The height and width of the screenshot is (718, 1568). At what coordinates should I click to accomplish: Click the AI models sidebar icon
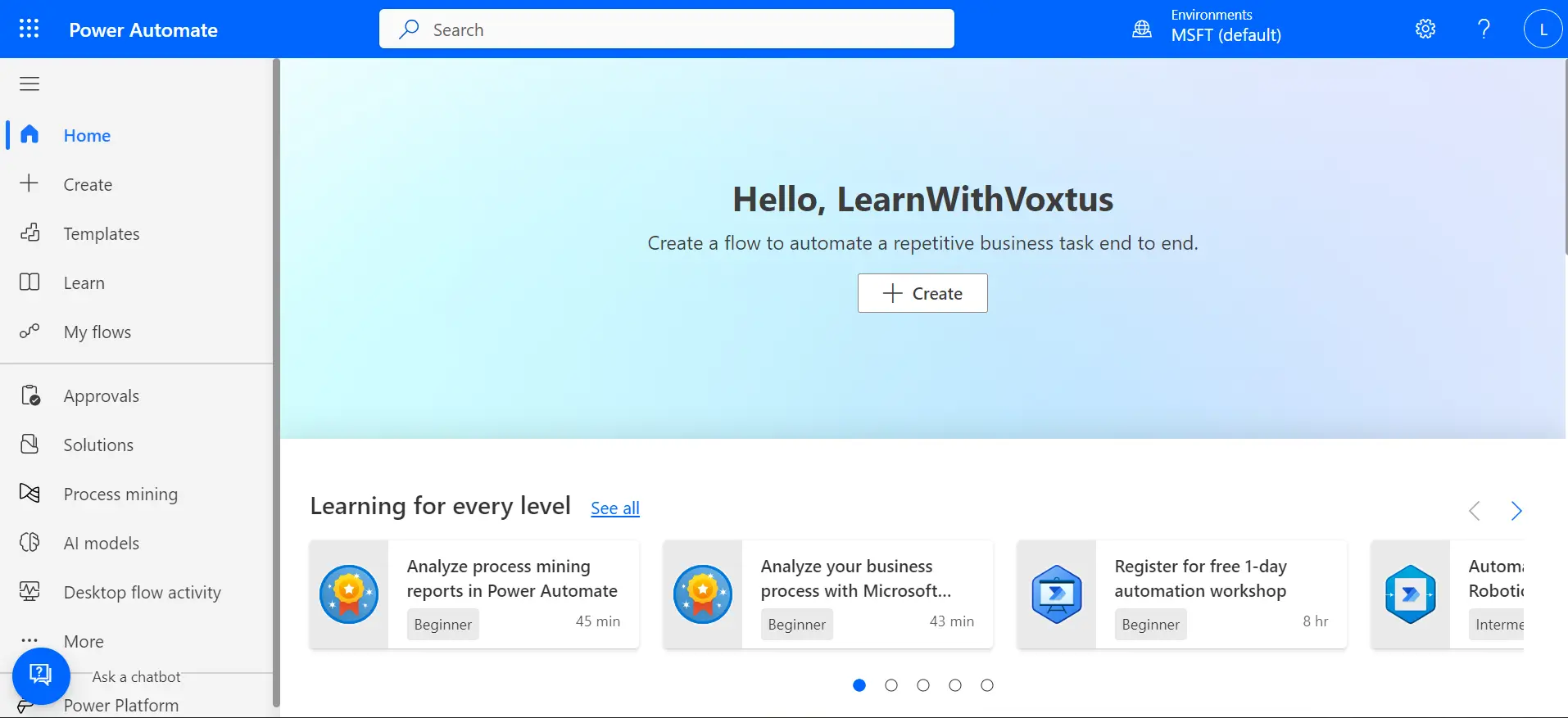(29, 542)
